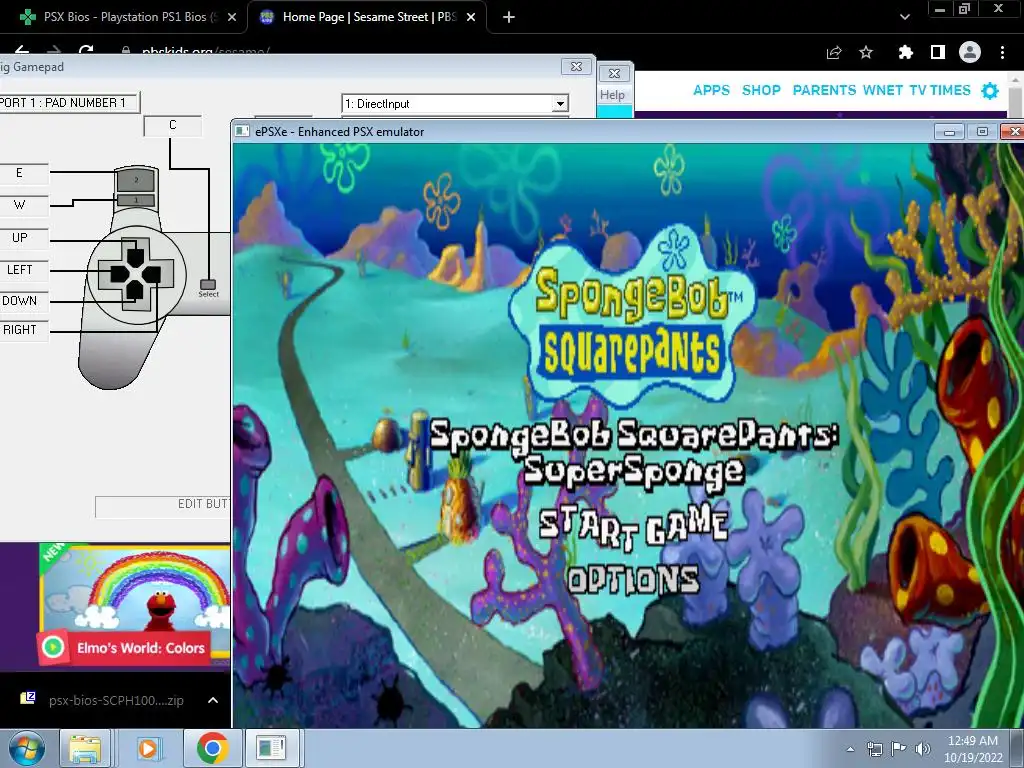Click the ePSXe taskbar icon

tap(271, 748)
